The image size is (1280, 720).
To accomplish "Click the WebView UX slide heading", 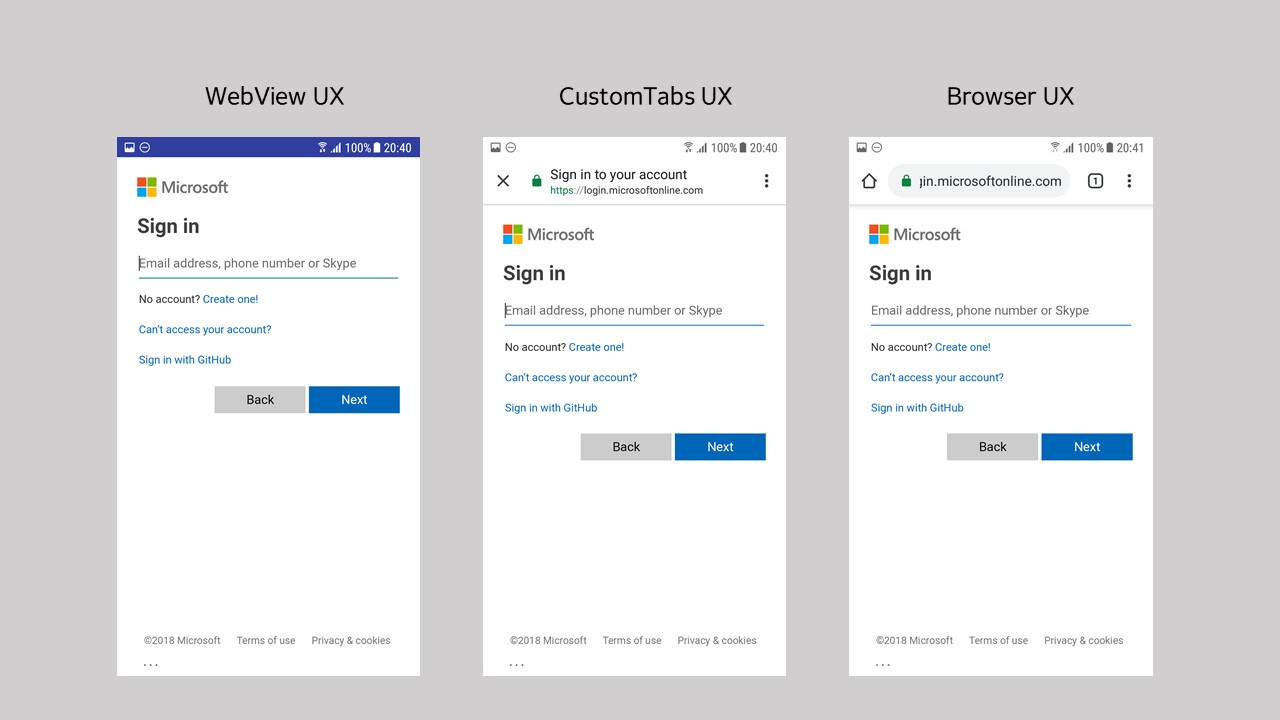I will pos(275,96).
